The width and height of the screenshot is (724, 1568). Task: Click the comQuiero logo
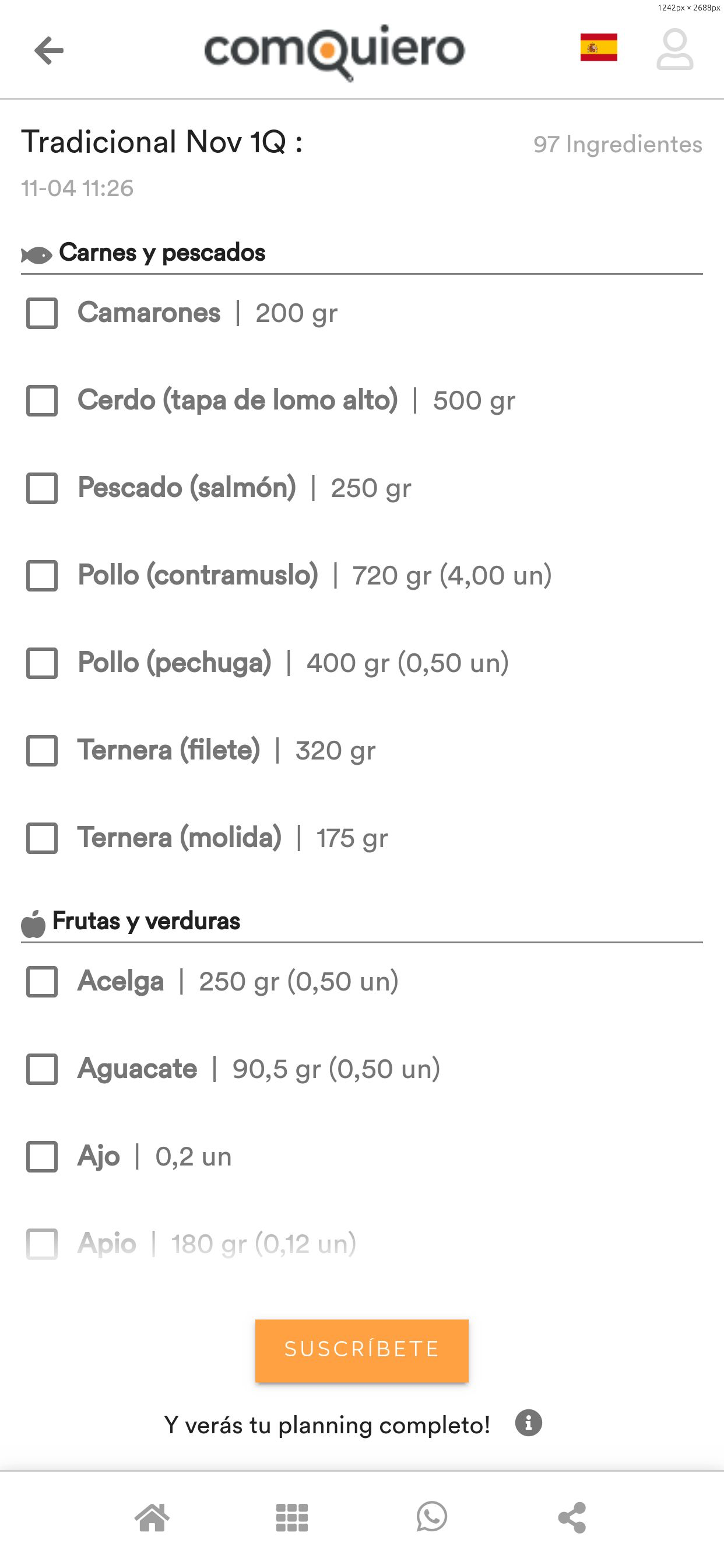[334, 51]
